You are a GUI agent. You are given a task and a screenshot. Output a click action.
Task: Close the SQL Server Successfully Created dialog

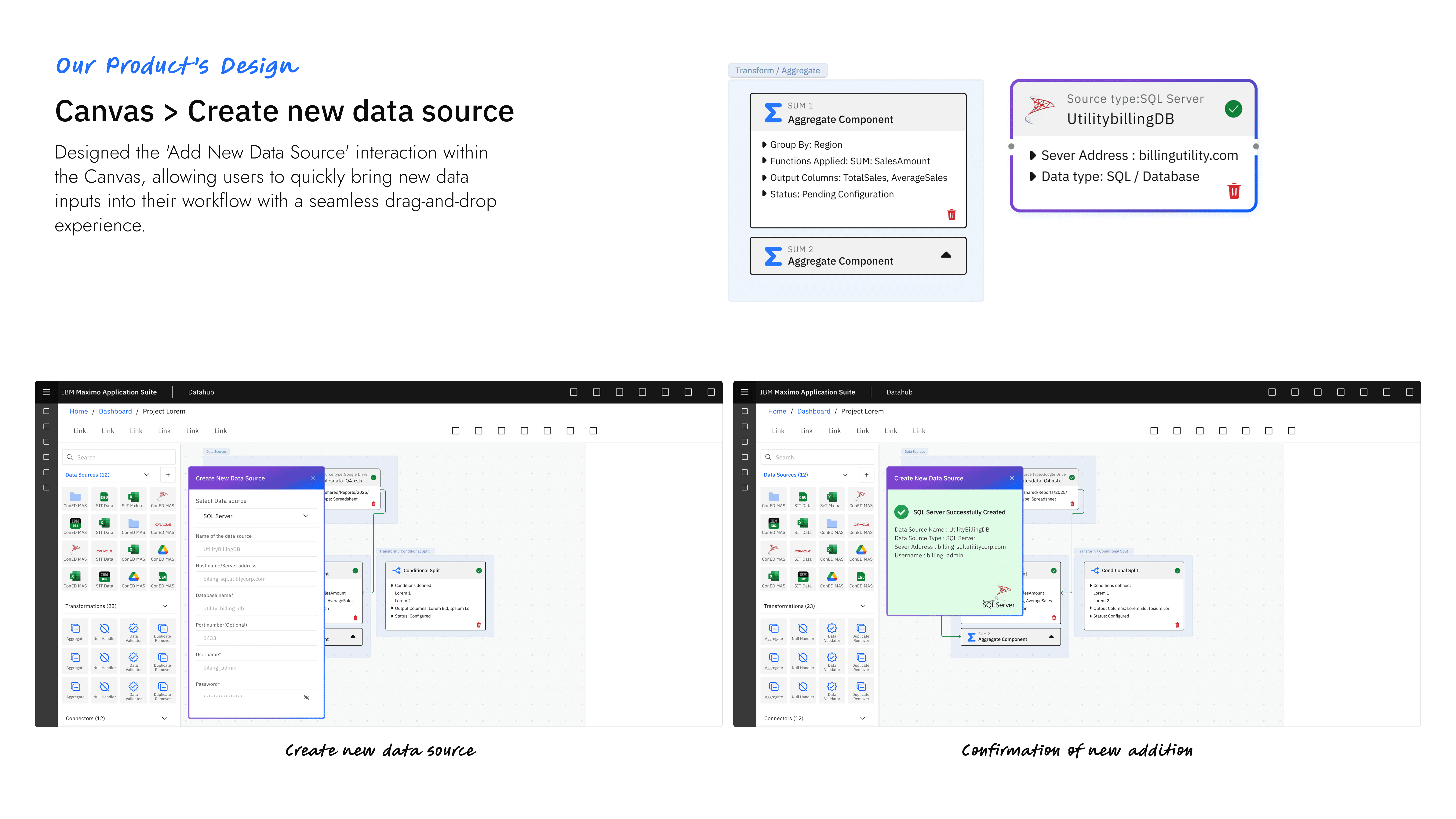[x=1012, y=478]
